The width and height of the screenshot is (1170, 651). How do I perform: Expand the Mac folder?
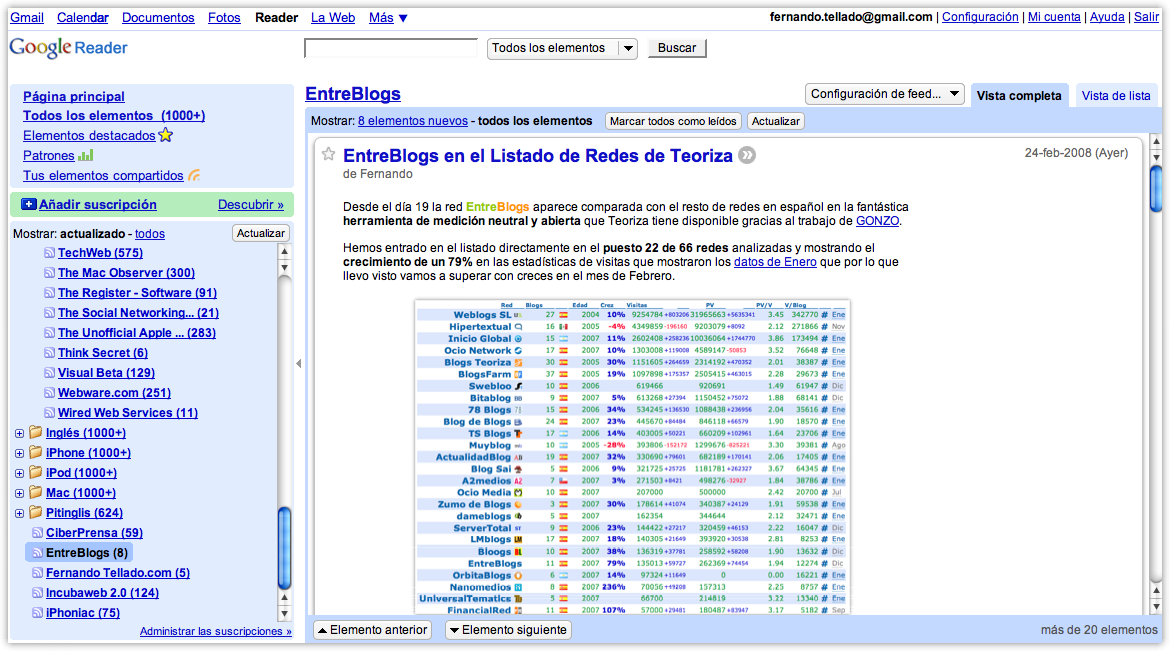pyautogui.click(x=19, y=493)
